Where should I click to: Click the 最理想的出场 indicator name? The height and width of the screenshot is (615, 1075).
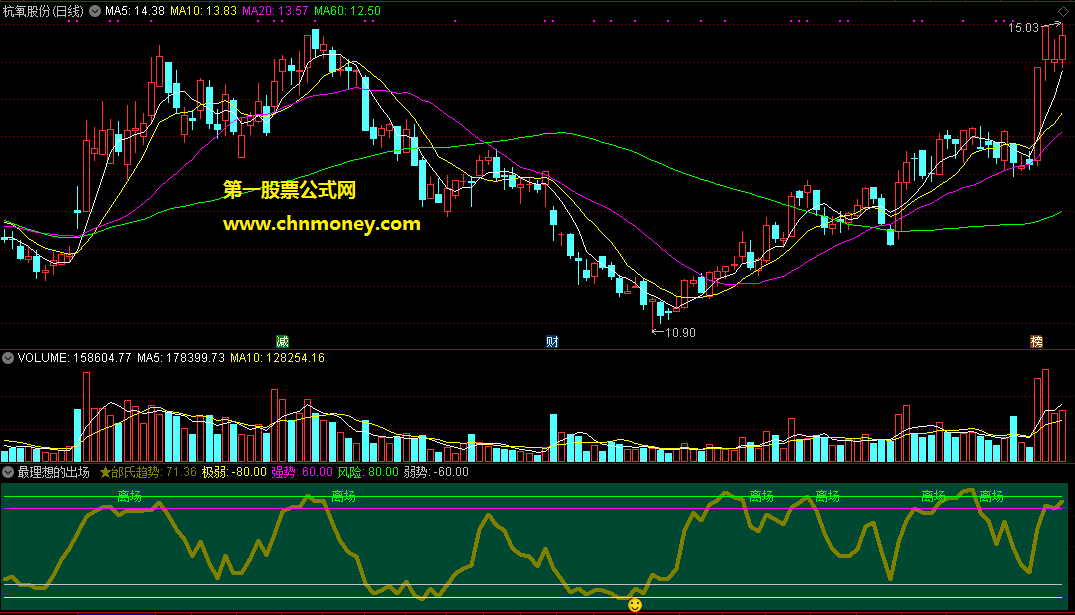[x=53, y=472]
